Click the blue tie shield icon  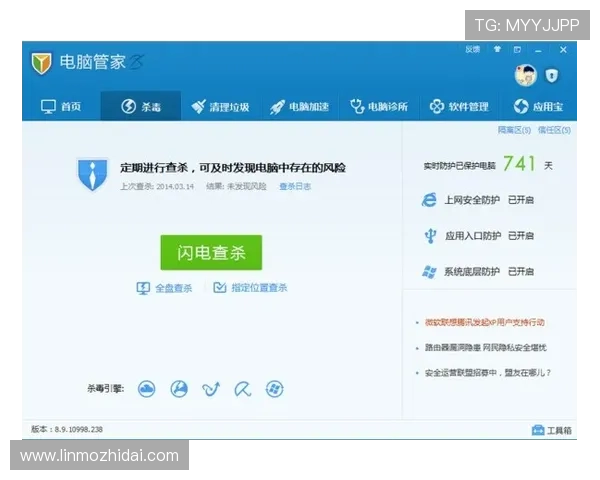(92, 174)
